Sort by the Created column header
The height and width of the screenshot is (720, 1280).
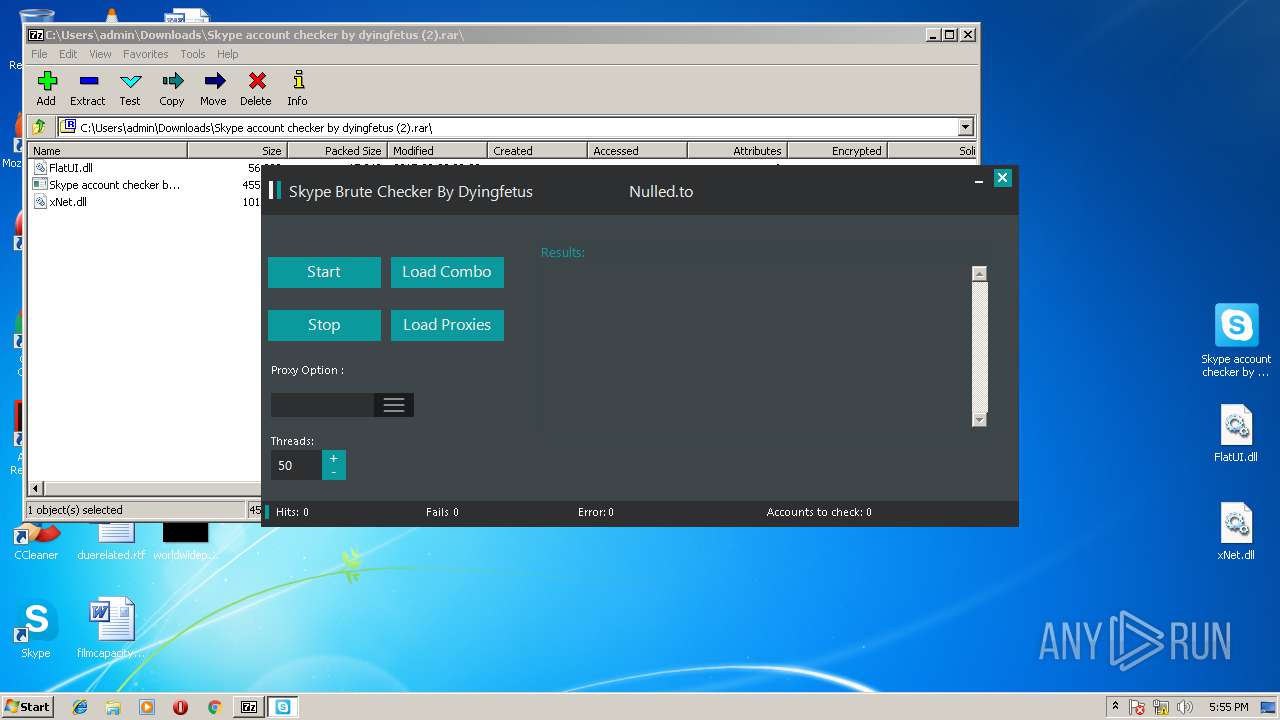[538, 151]
